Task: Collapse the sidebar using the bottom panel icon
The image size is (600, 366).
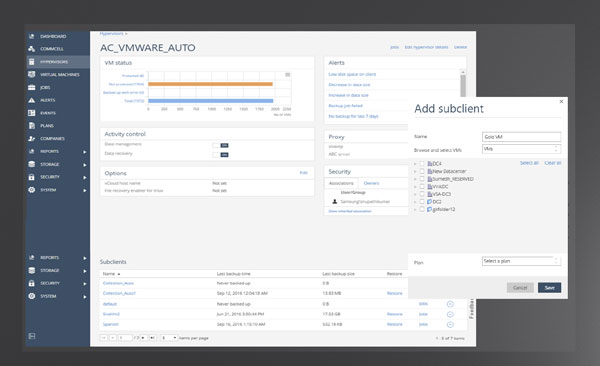Action: (x=32, y=336)
